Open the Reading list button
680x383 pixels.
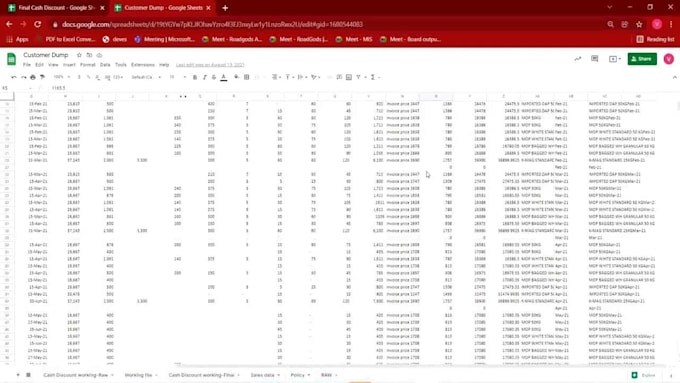click(x=655, y=39)
